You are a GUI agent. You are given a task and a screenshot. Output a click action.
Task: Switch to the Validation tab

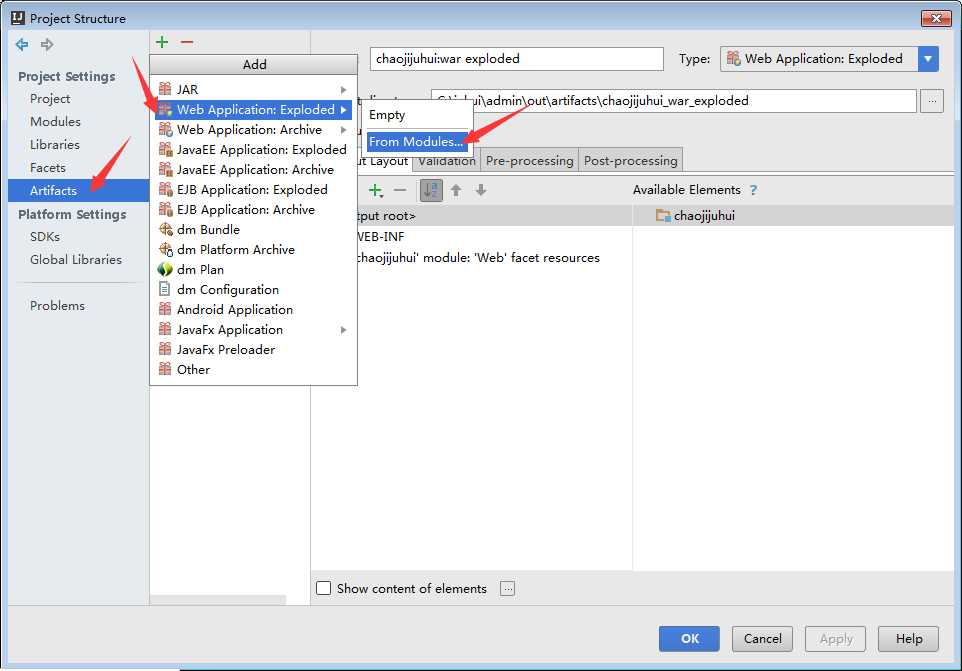(x=447, y=161)
